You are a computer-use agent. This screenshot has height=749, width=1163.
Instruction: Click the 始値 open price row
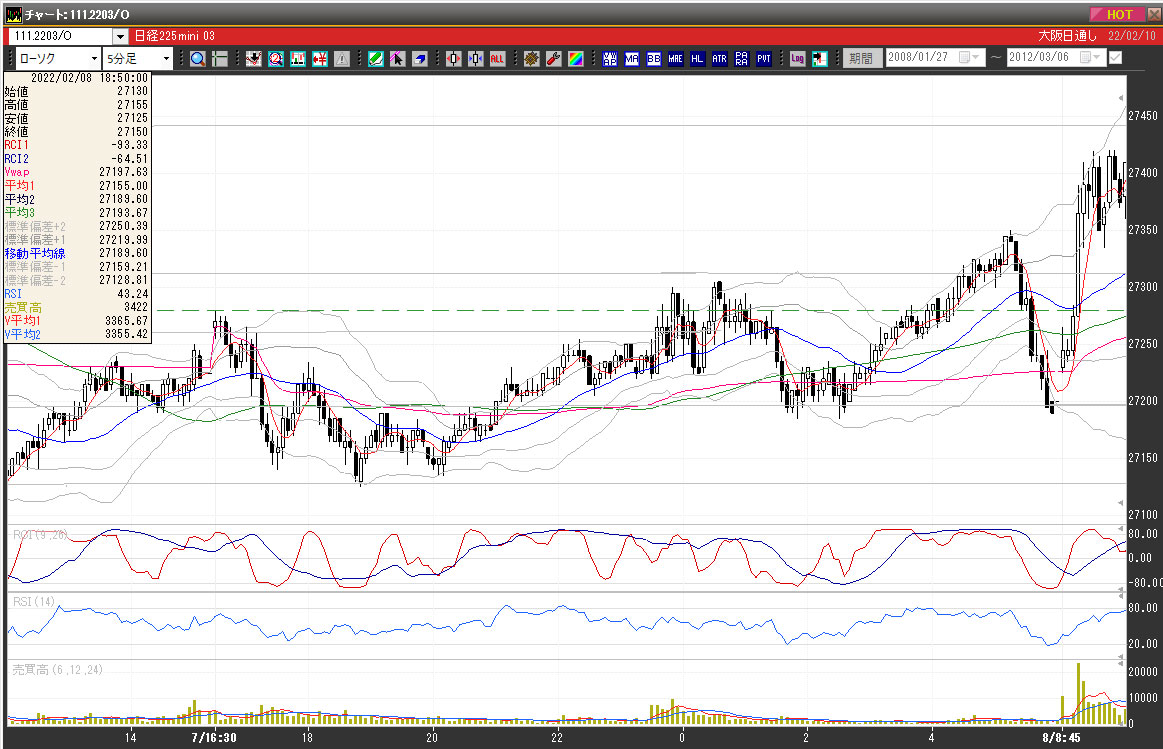click(x=76, y=91)
